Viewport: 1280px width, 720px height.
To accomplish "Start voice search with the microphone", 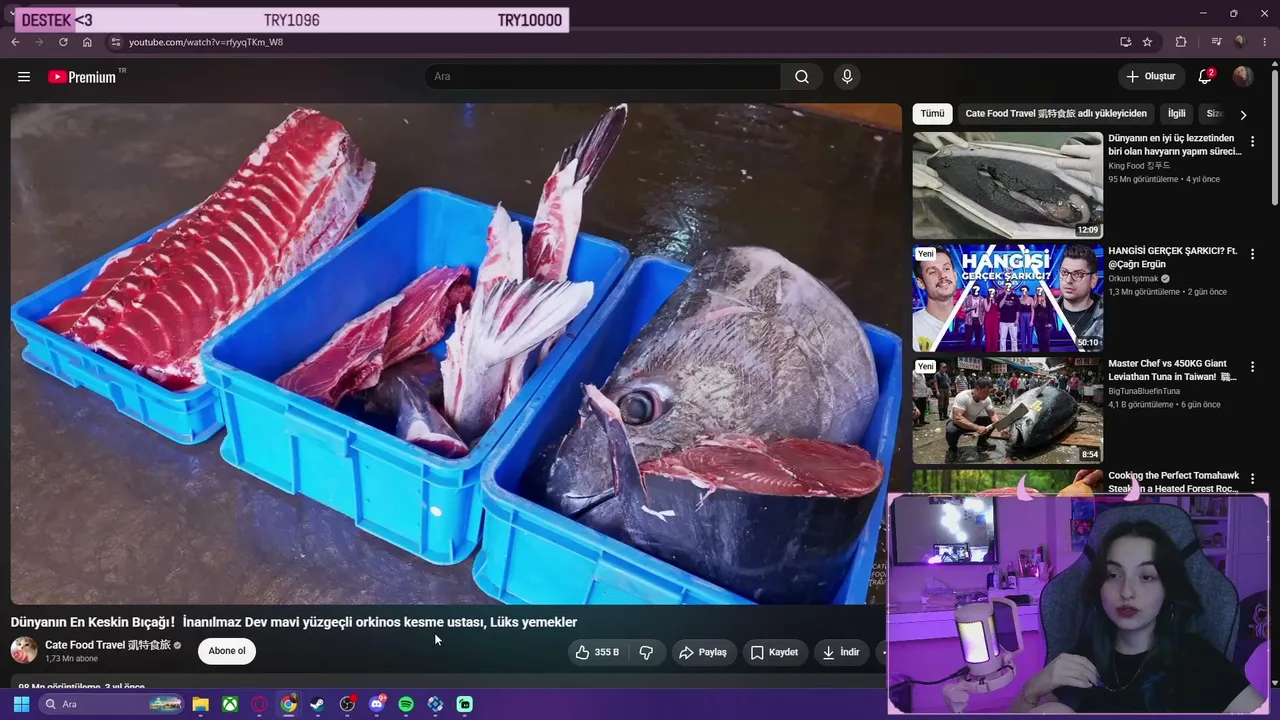I will pos(847,77).
